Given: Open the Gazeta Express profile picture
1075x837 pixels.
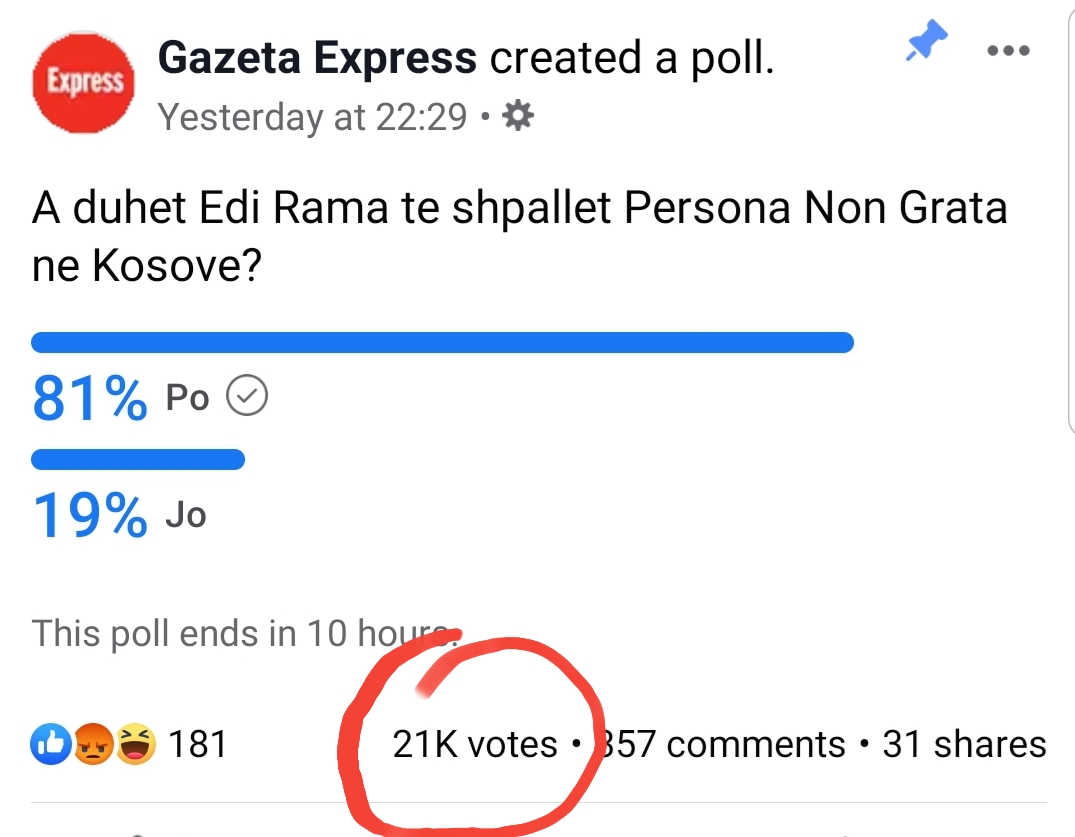Looking at the screenshot, I should [x=84, y=82].
